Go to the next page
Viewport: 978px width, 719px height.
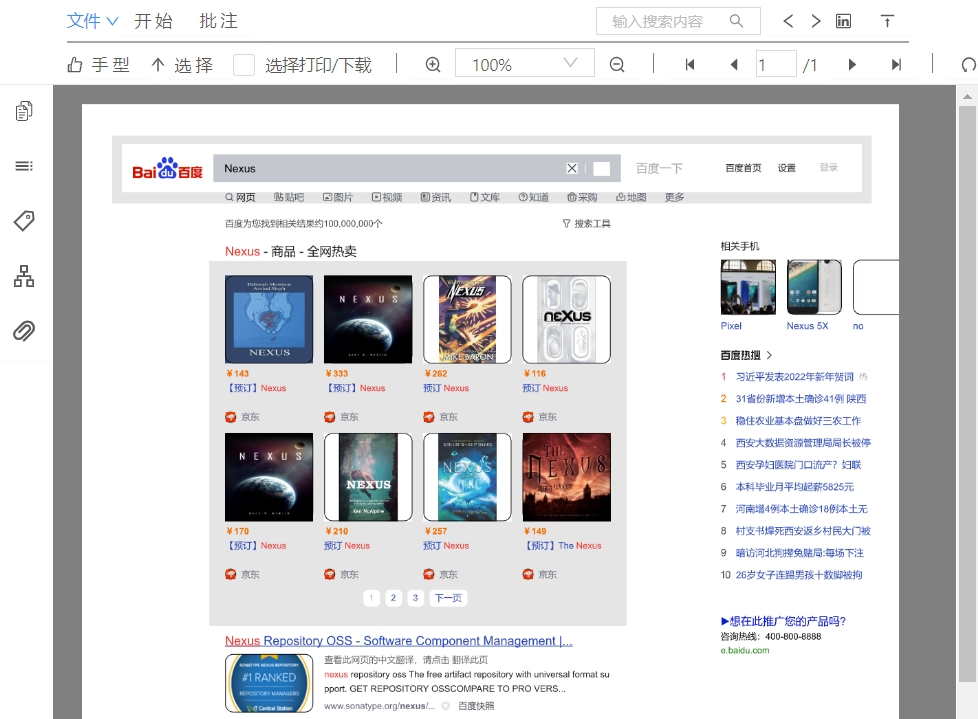pyautogui.click(x=852, y=65)
